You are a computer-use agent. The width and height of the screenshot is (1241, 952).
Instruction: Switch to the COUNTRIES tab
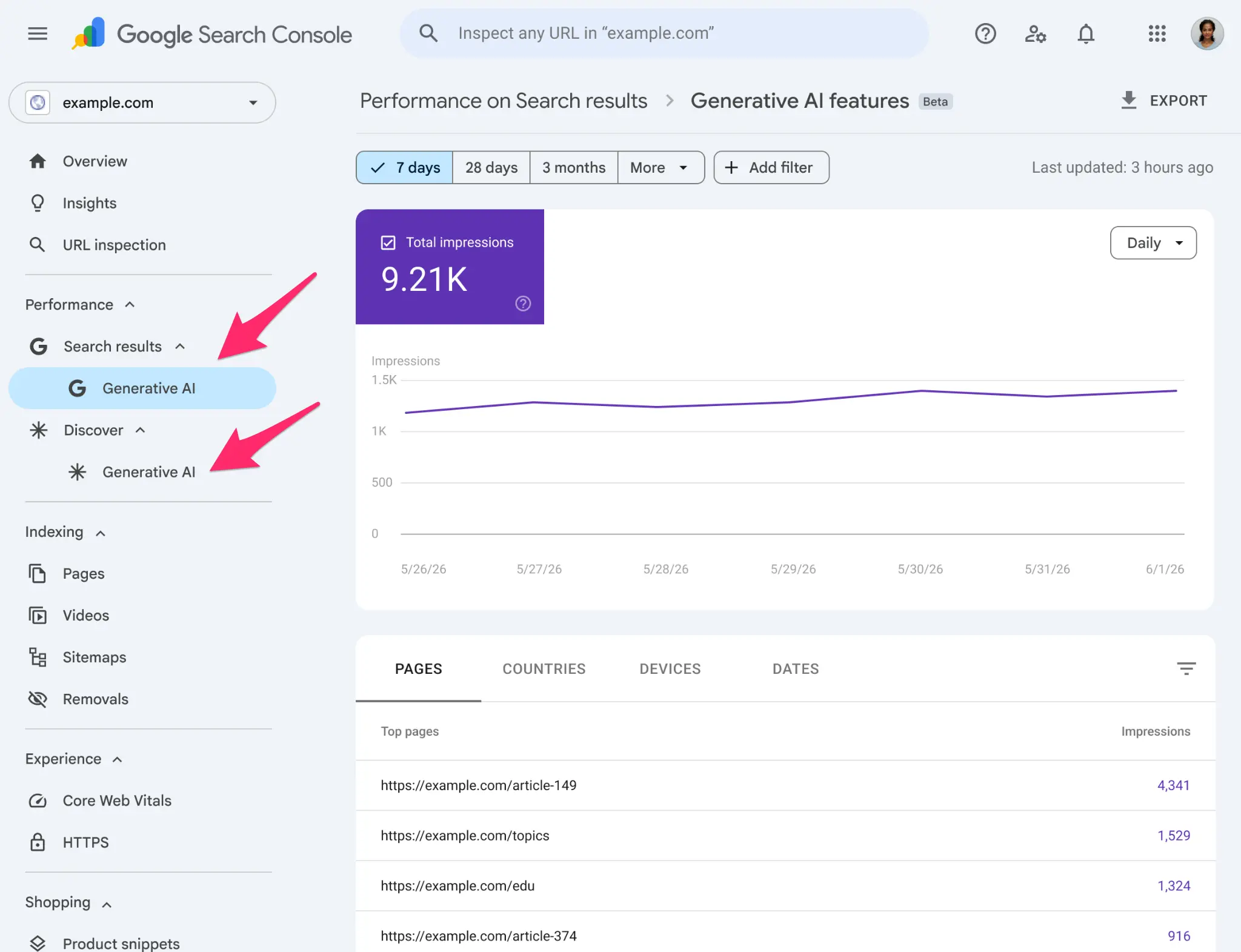pyautogui.click(x=544, y=669)
